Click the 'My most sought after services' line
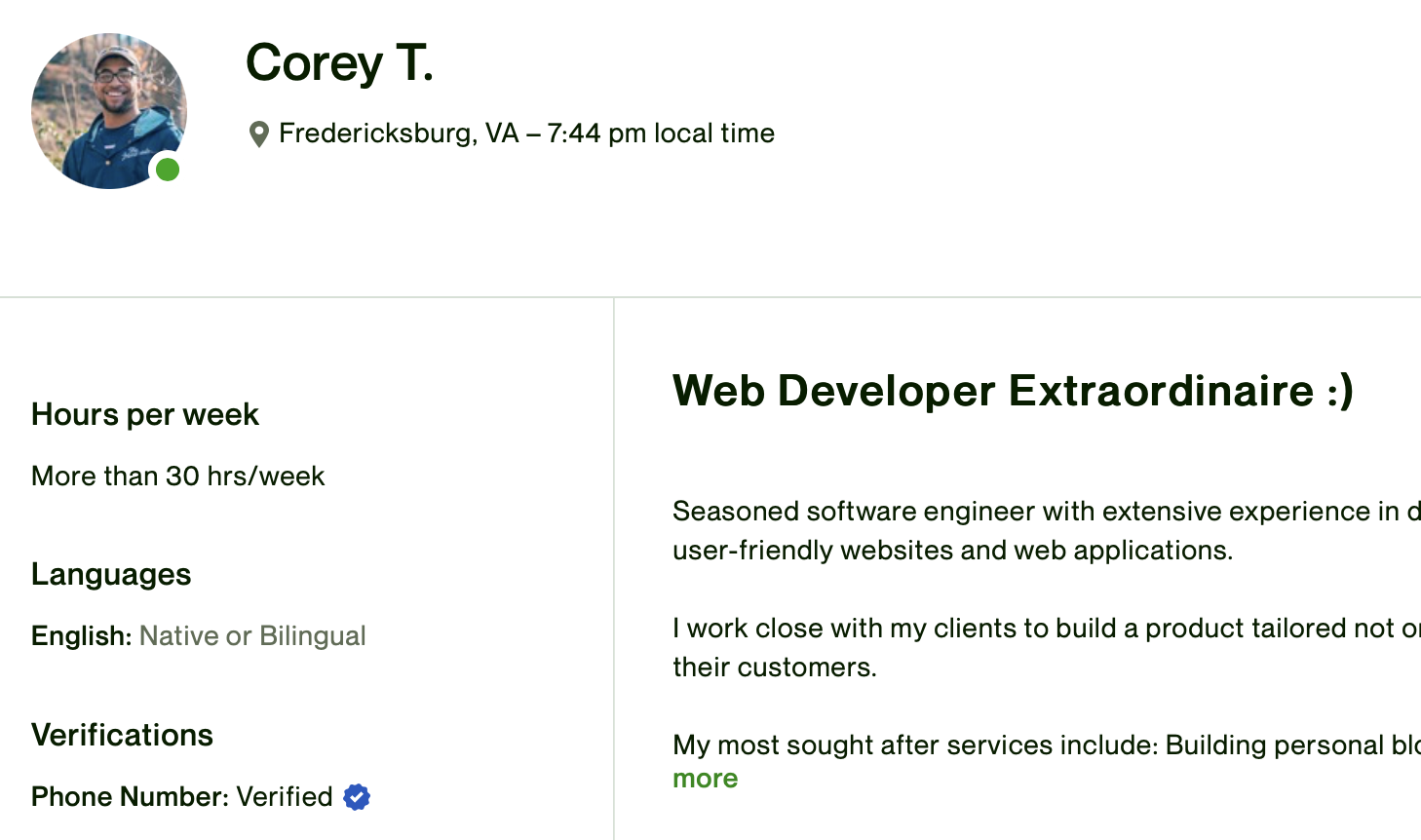Image resolution: width=1421 pixels, height=840 pixels. coord(1047,745)
